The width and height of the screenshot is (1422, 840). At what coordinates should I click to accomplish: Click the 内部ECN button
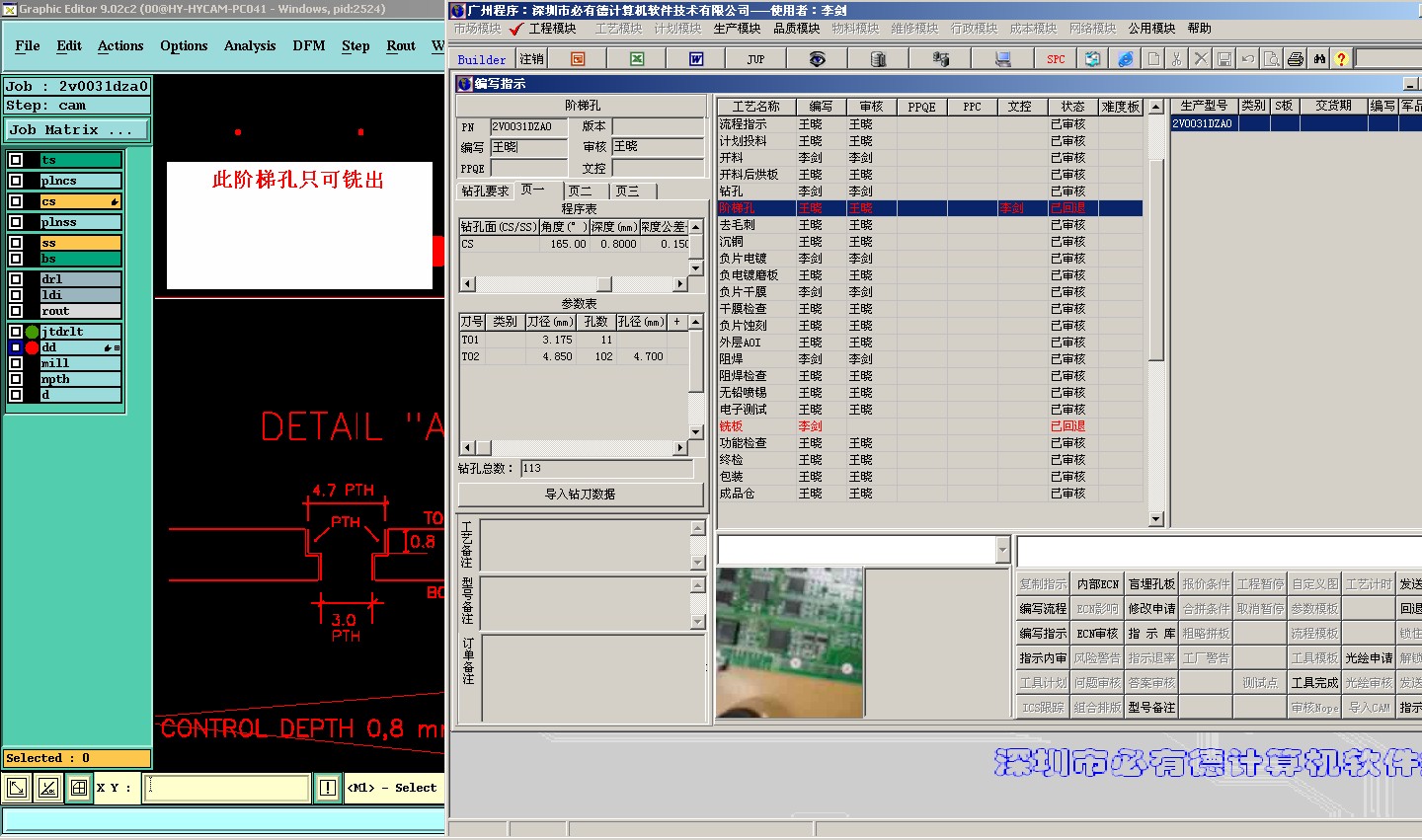(x=1097, y=584)
